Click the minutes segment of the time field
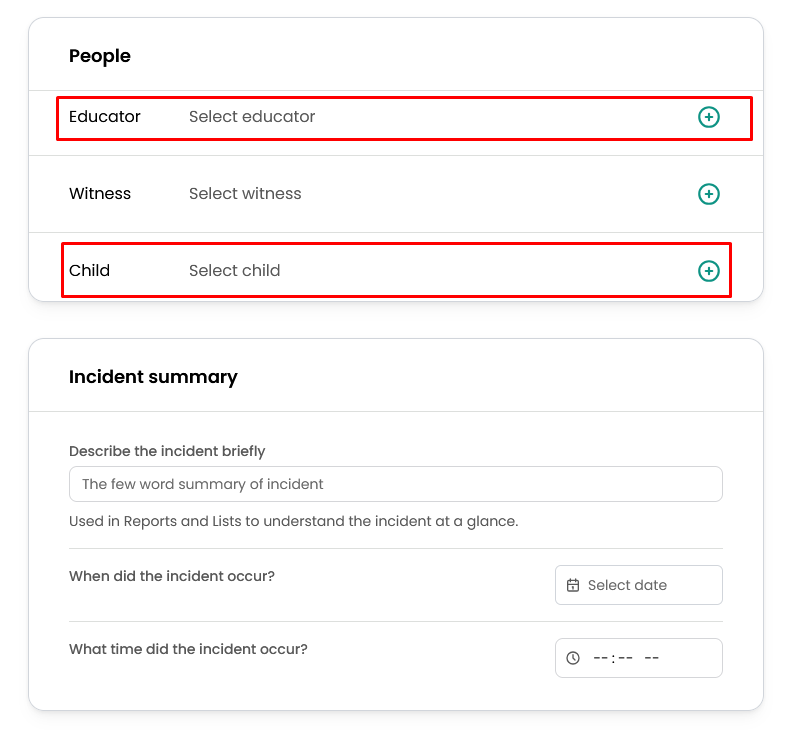This screenshot has height=732, width=801. 625,658
